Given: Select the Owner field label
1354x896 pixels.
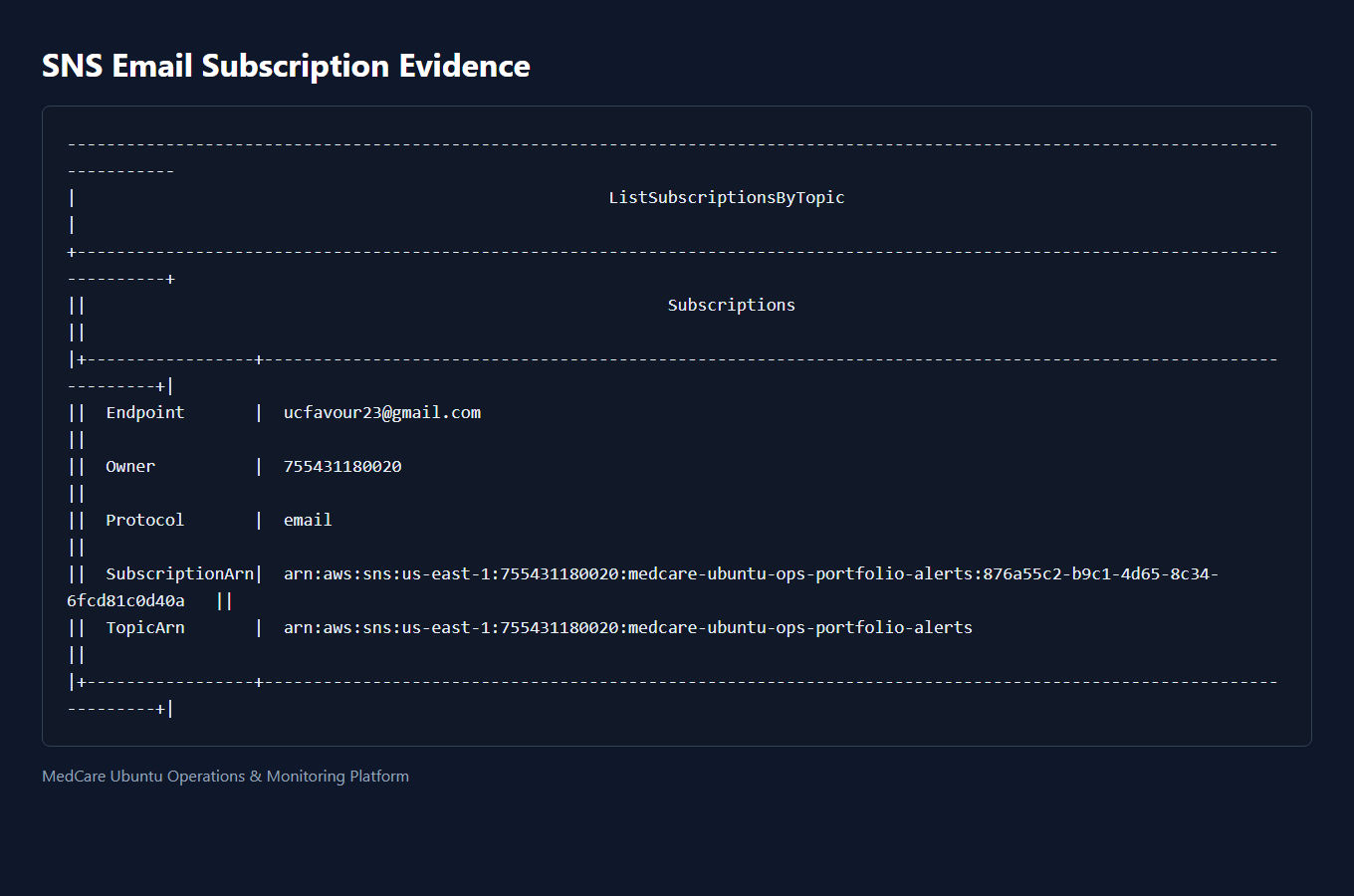Looking at the screenshot, I should tap(130, 466).
